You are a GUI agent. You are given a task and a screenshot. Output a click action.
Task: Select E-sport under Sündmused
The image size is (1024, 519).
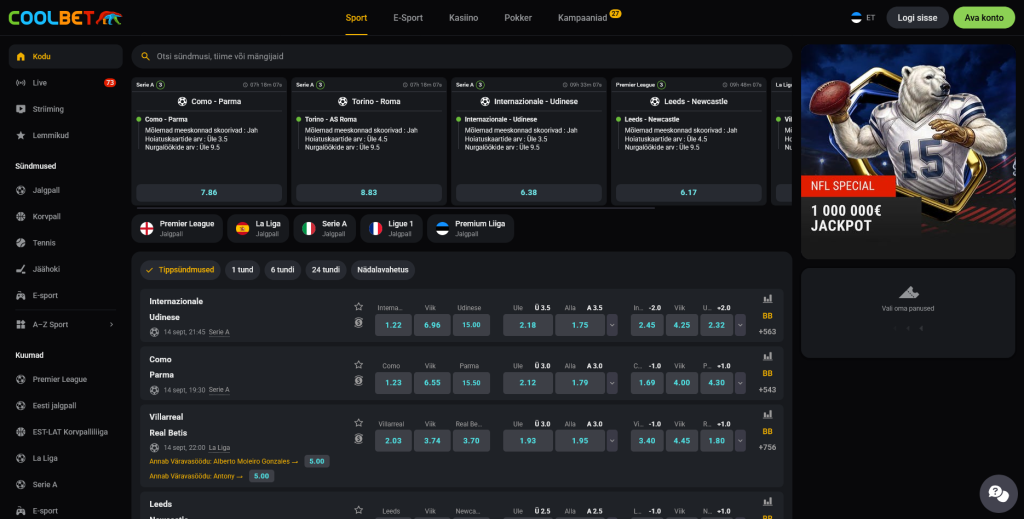point(65,295)
